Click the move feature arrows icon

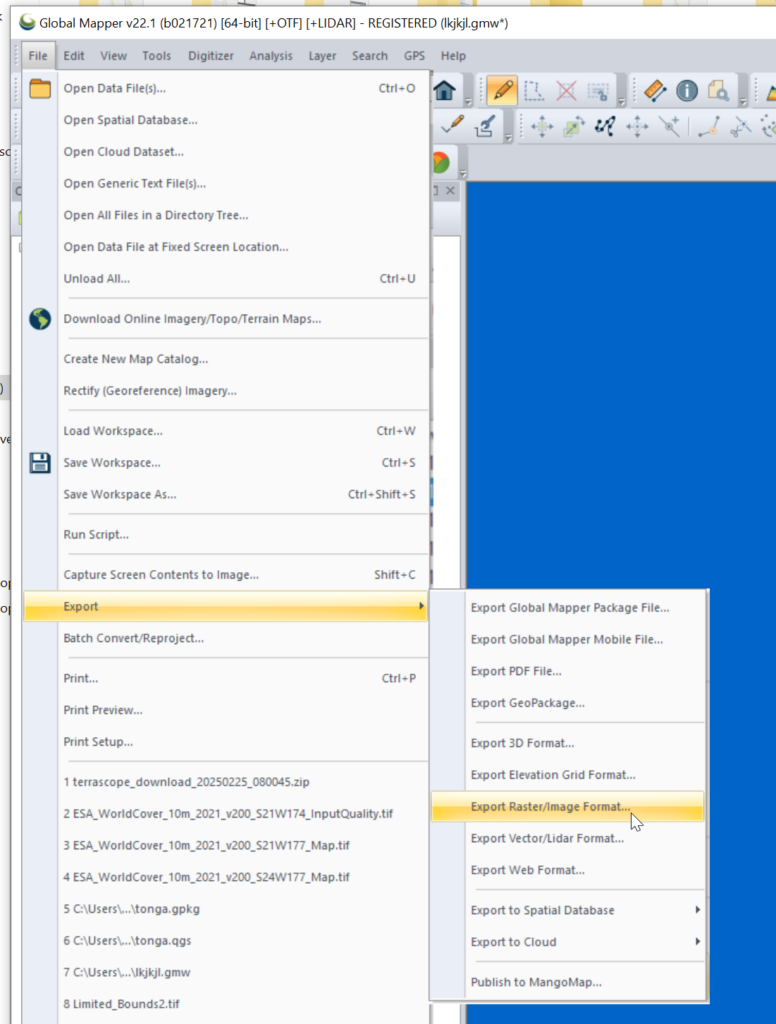coord(542,125)
